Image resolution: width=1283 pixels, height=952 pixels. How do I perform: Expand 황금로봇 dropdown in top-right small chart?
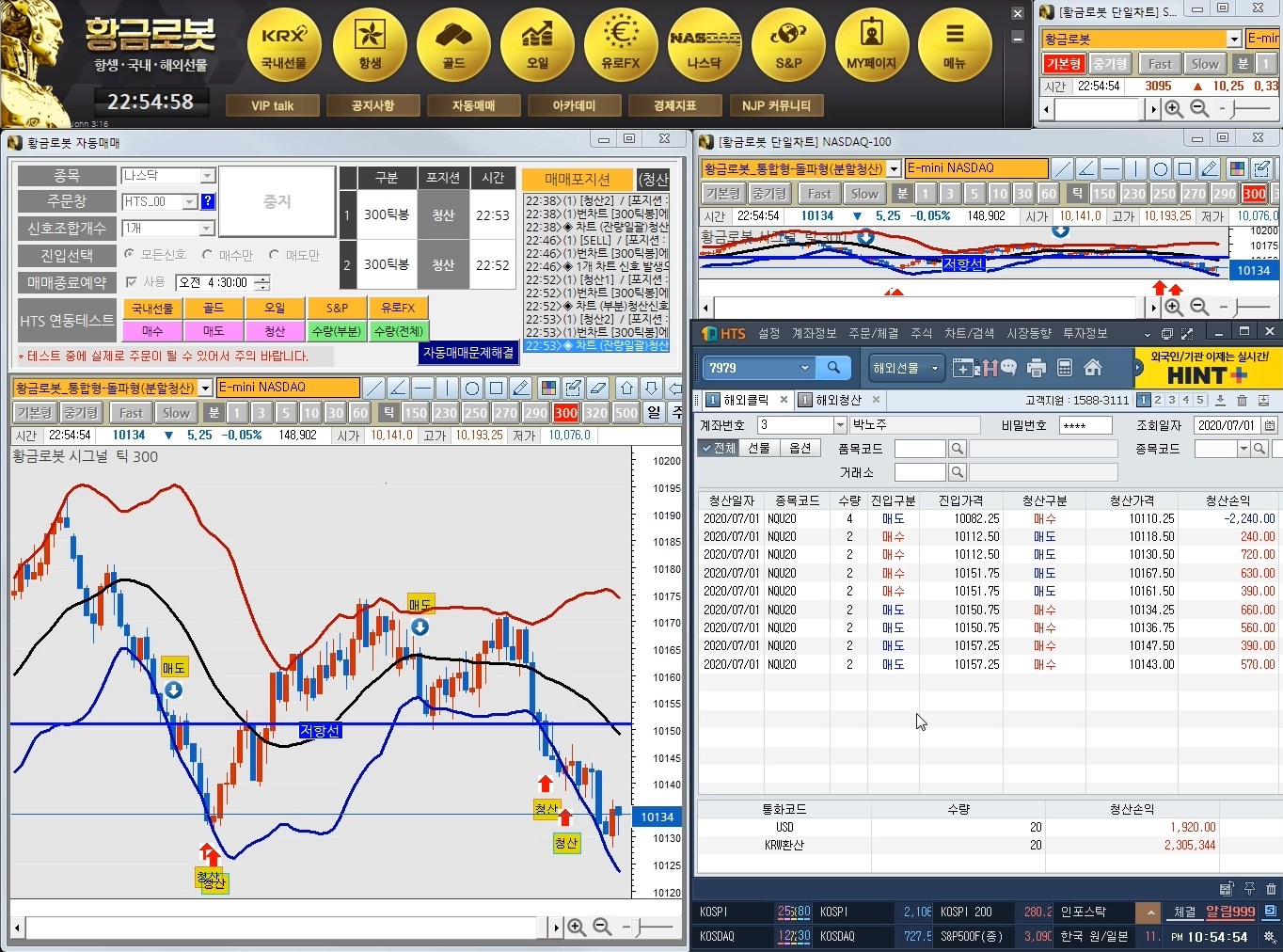[1234, 39]
